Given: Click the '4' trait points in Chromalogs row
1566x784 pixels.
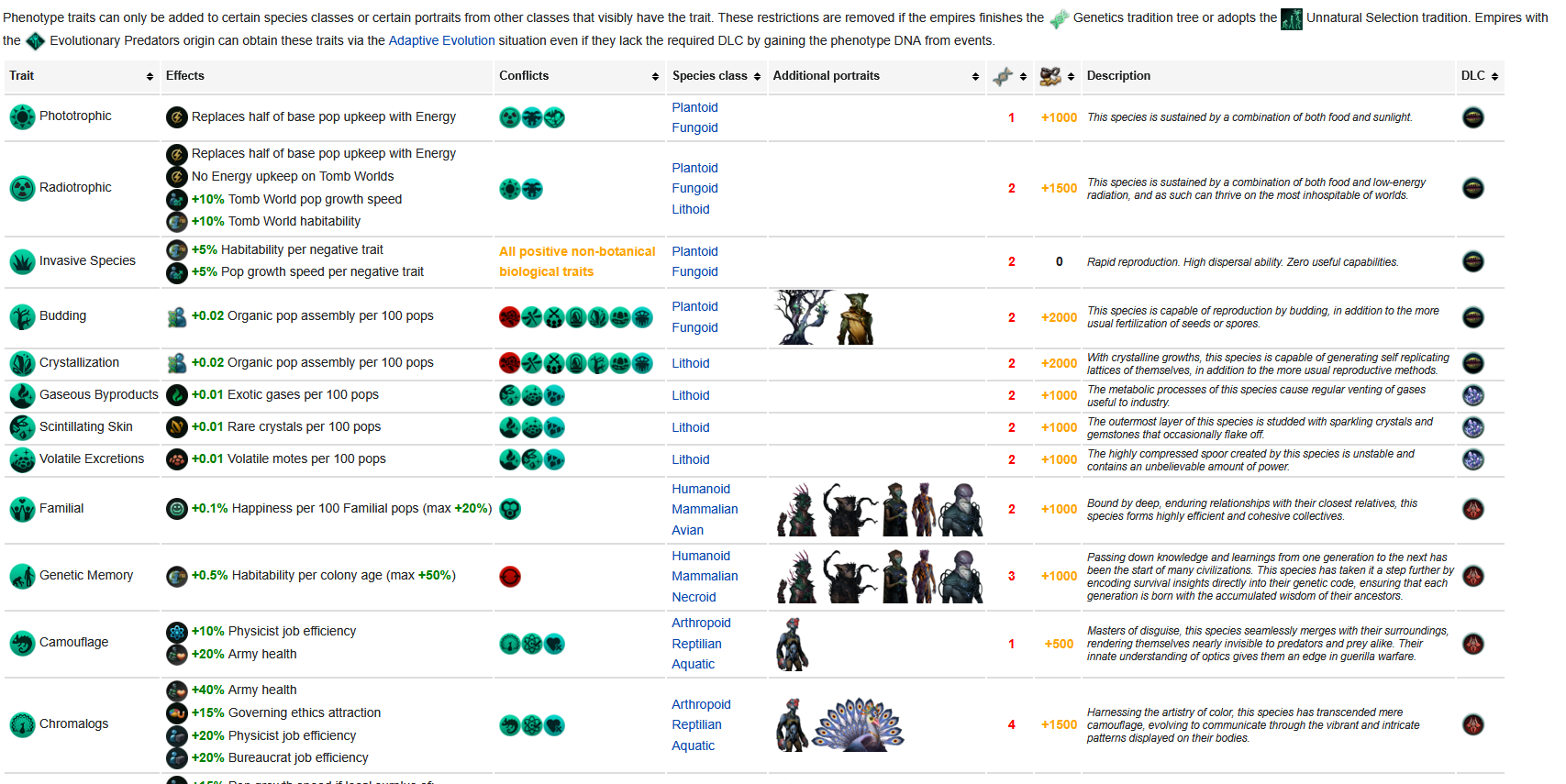Looking at the screenshot, I should pyautogui.click(x=1011, y=724).
